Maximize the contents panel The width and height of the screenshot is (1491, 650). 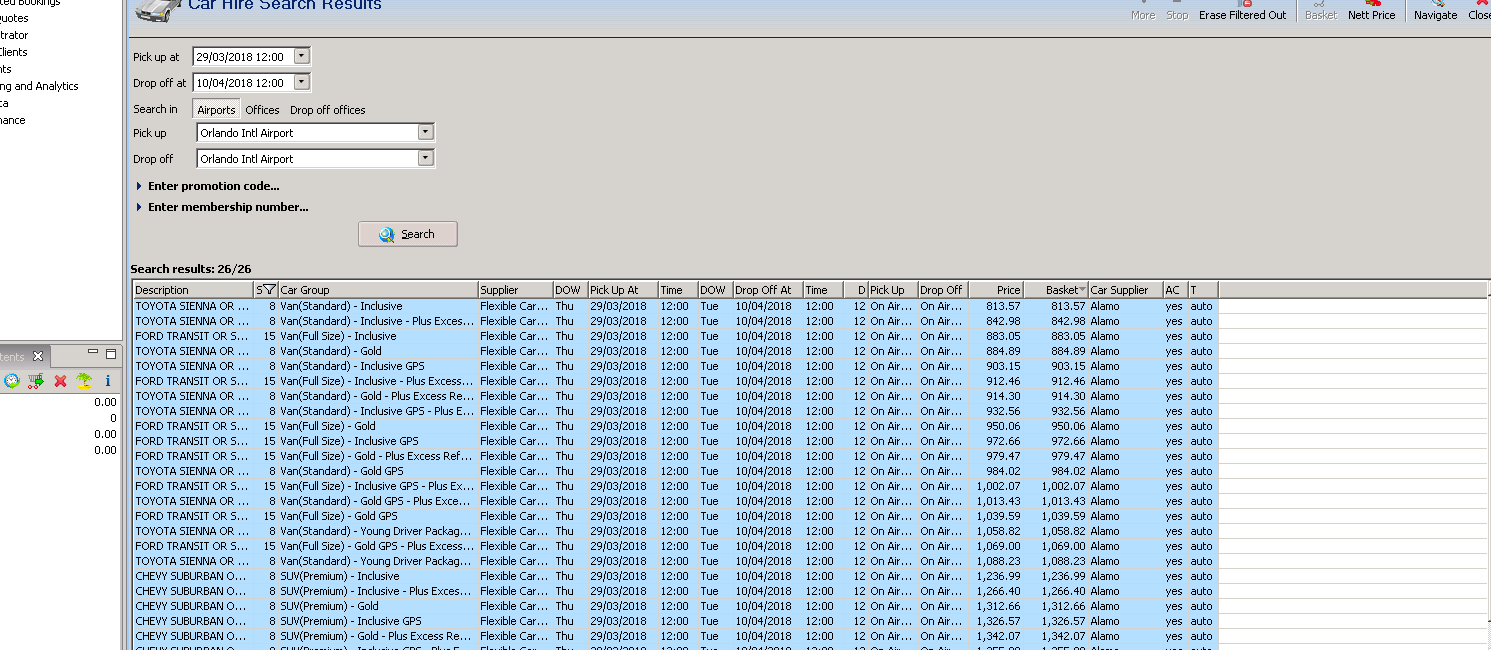click(x=111, y=354)
